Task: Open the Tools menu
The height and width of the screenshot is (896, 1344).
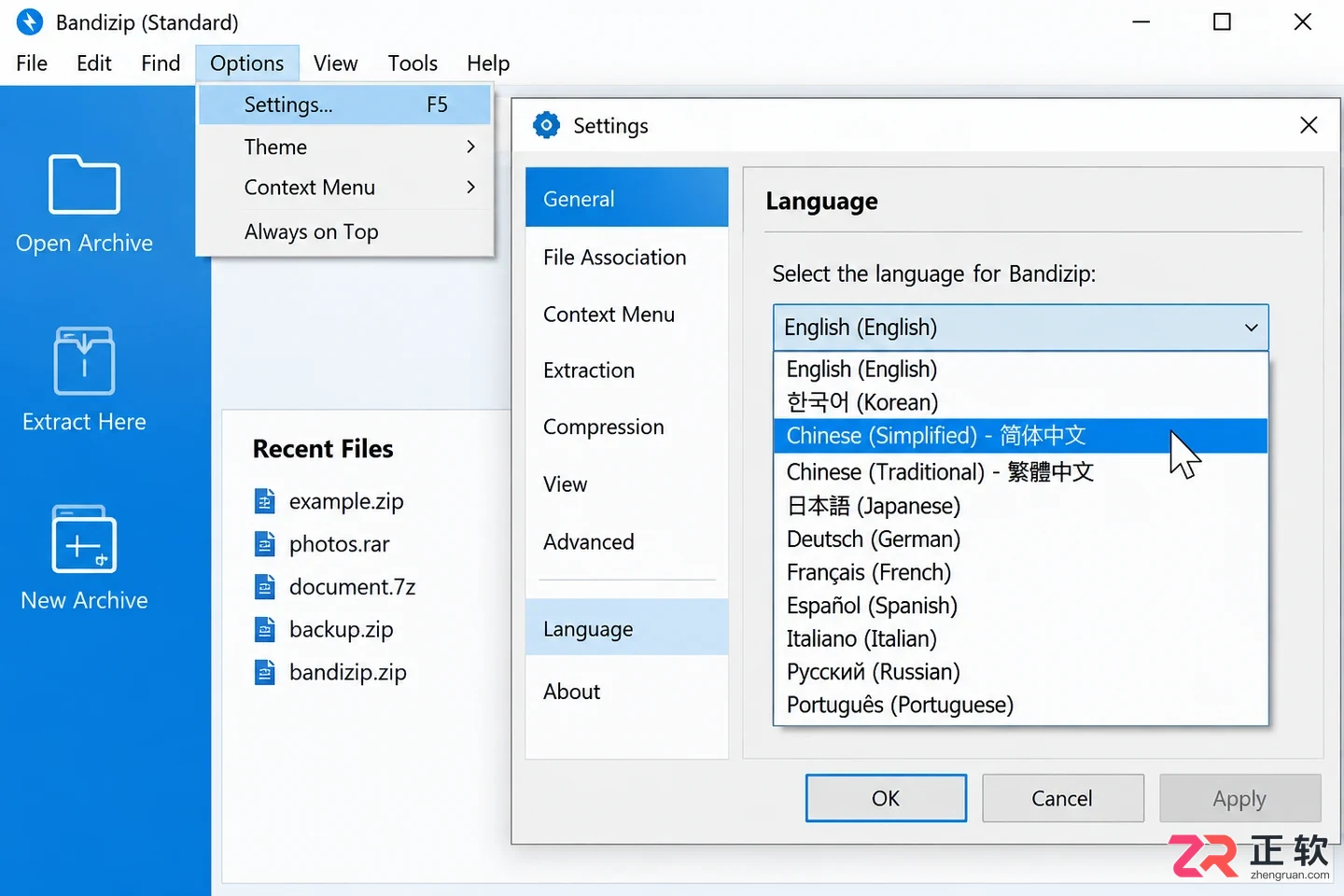Action: (413, 63)
